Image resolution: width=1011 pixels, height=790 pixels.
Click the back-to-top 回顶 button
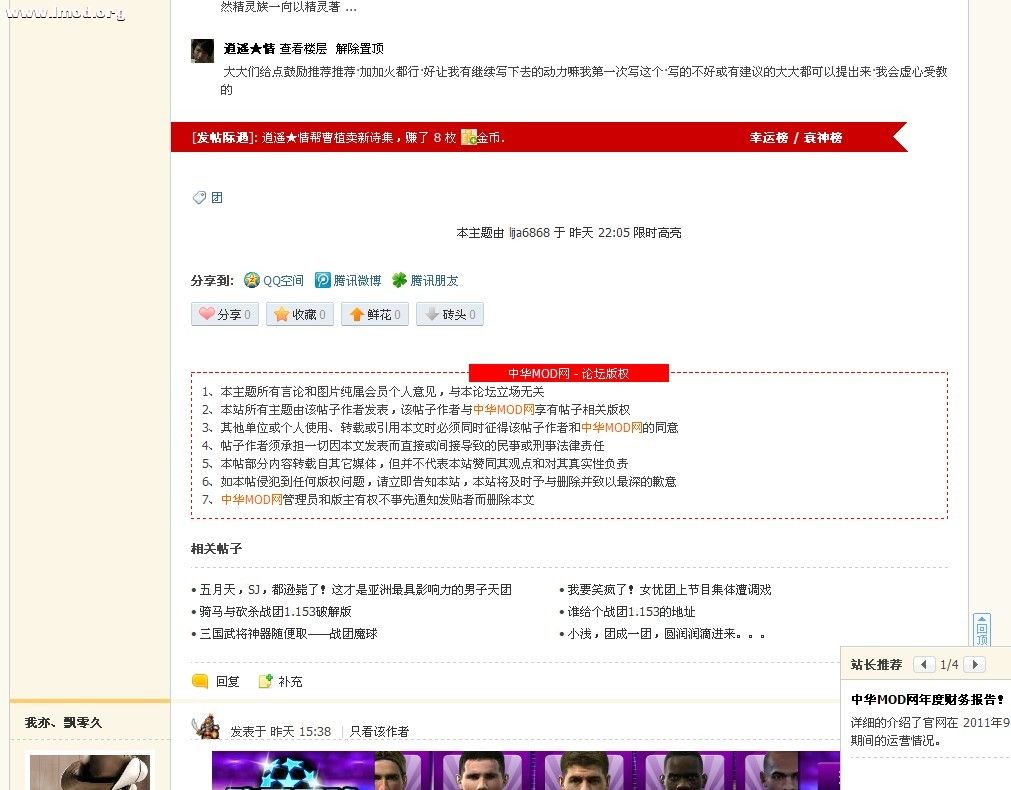pos(982,631)
